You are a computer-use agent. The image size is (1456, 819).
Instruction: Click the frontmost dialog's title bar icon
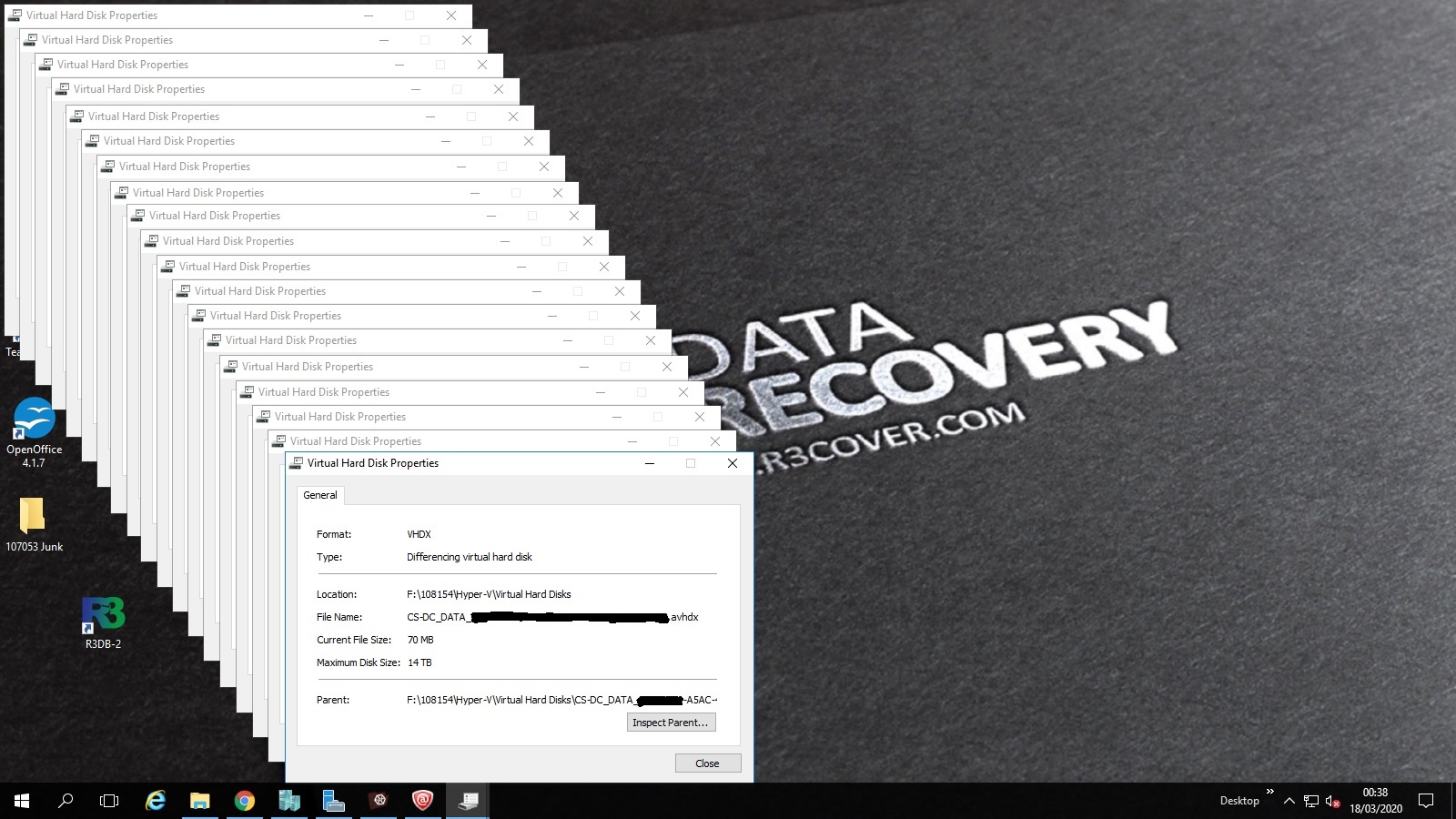pyautogui.click(x=296, y=463)
